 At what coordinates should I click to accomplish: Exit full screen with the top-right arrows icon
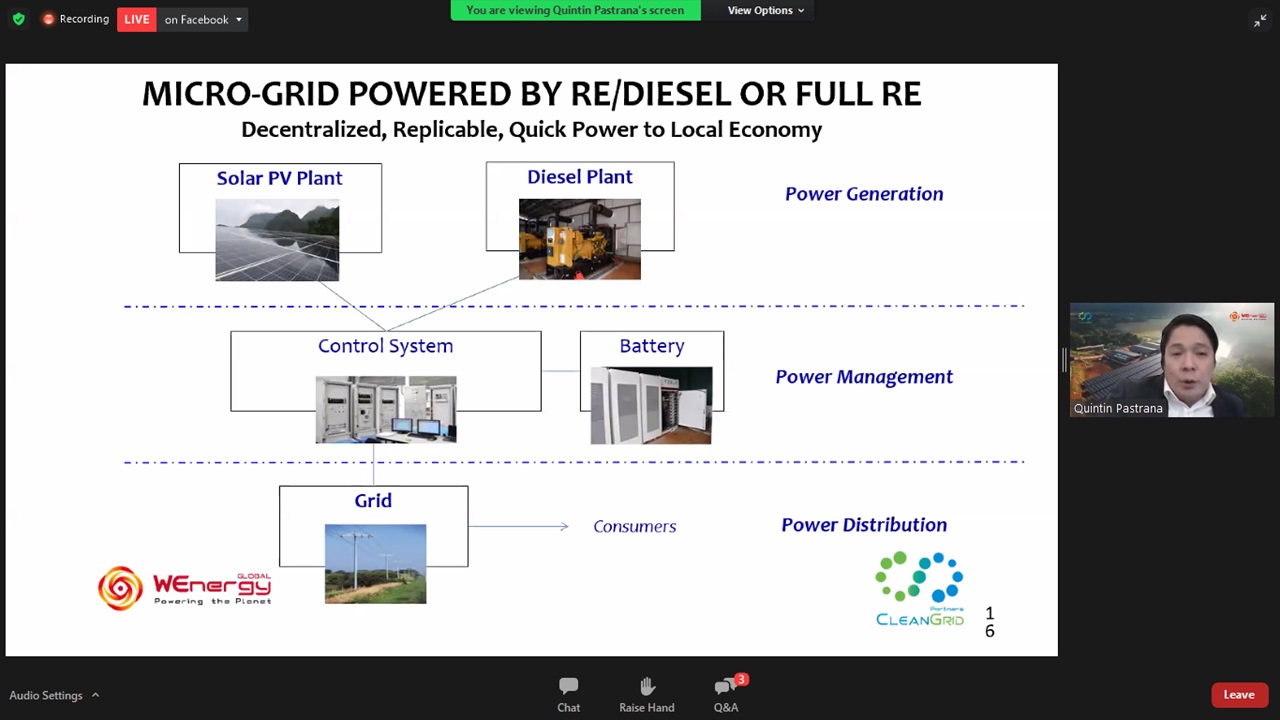tap(1259, 20)
